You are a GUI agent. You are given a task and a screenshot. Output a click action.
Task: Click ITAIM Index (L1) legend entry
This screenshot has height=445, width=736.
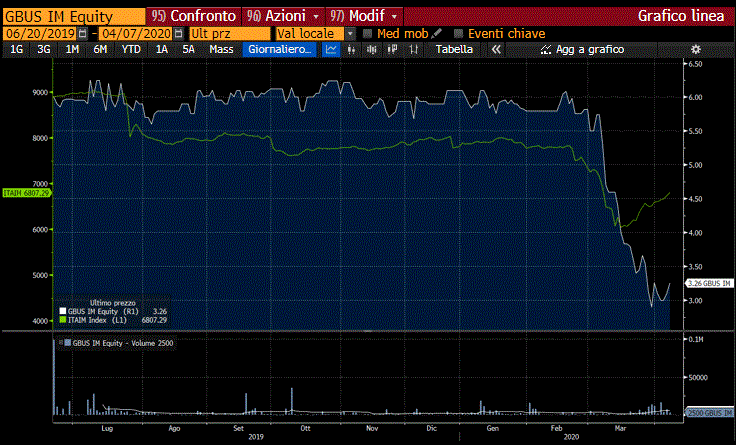[97, 320]
